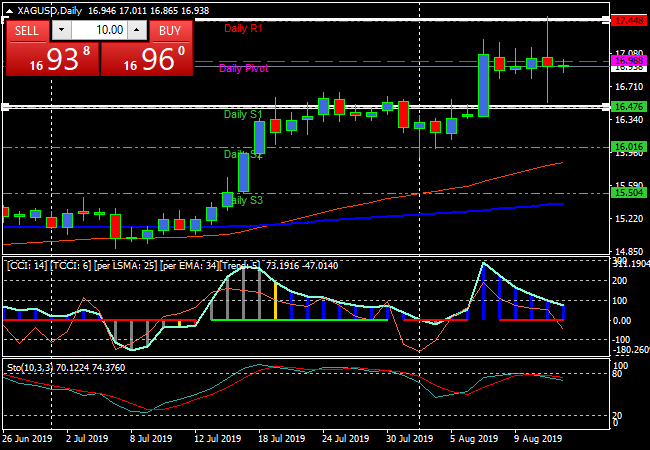Click the 10.00 volume input field
The image size is (650, 450).
[98, 30]
